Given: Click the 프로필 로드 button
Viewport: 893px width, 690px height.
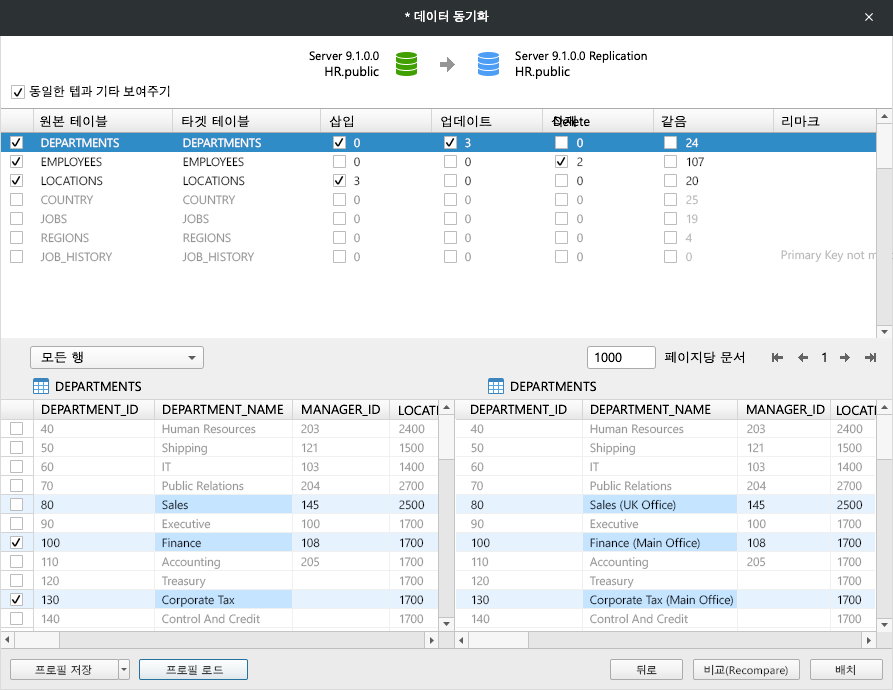Looking at the screenshot, I should pyautogui.click(x=193, y=670).
